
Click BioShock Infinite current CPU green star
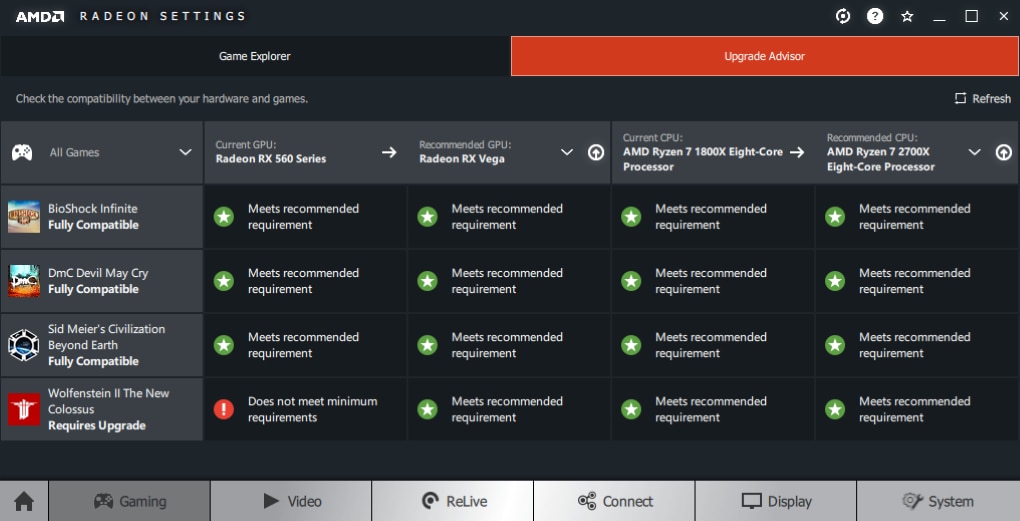click(x=631, y=217)
